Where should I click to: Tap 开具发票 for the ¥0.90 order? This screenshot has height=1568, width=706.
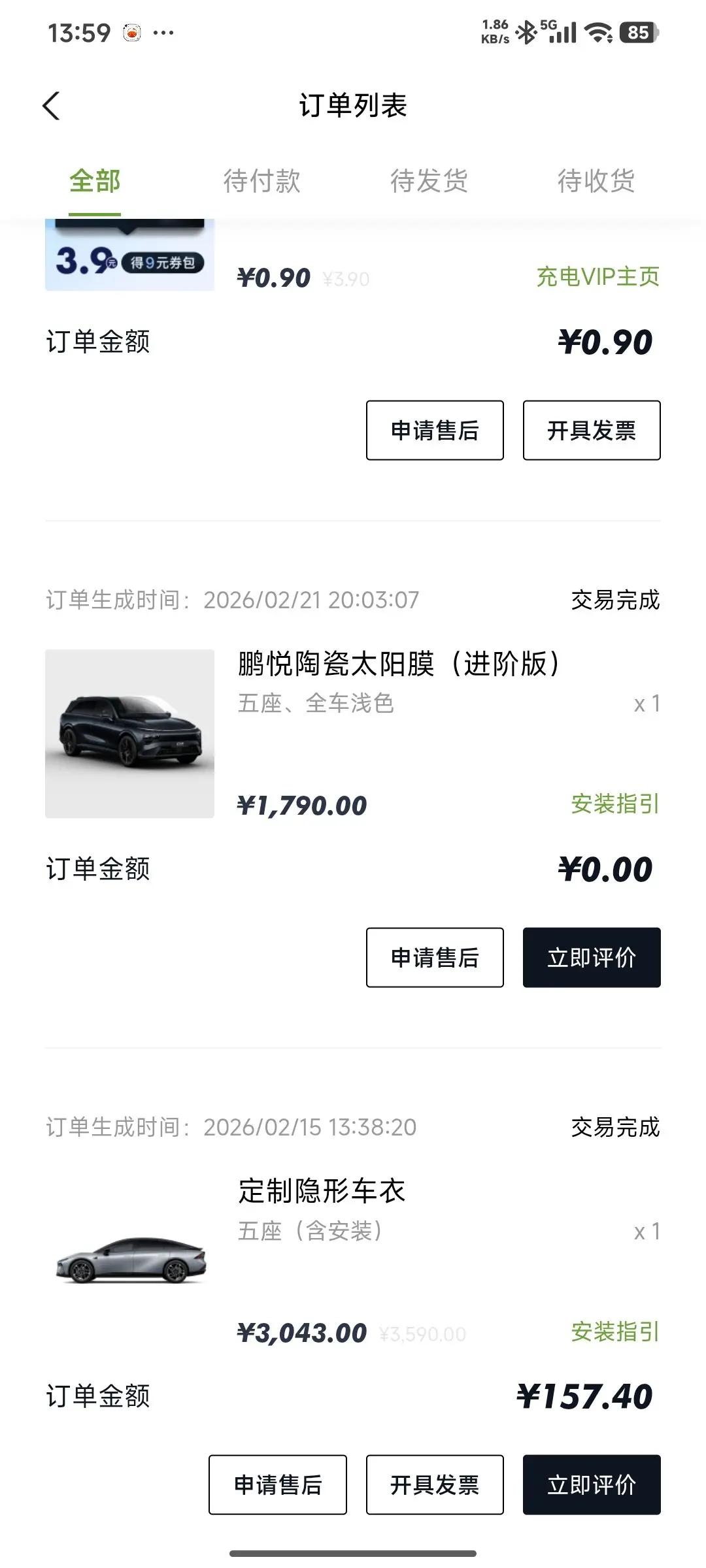[592, 431]
